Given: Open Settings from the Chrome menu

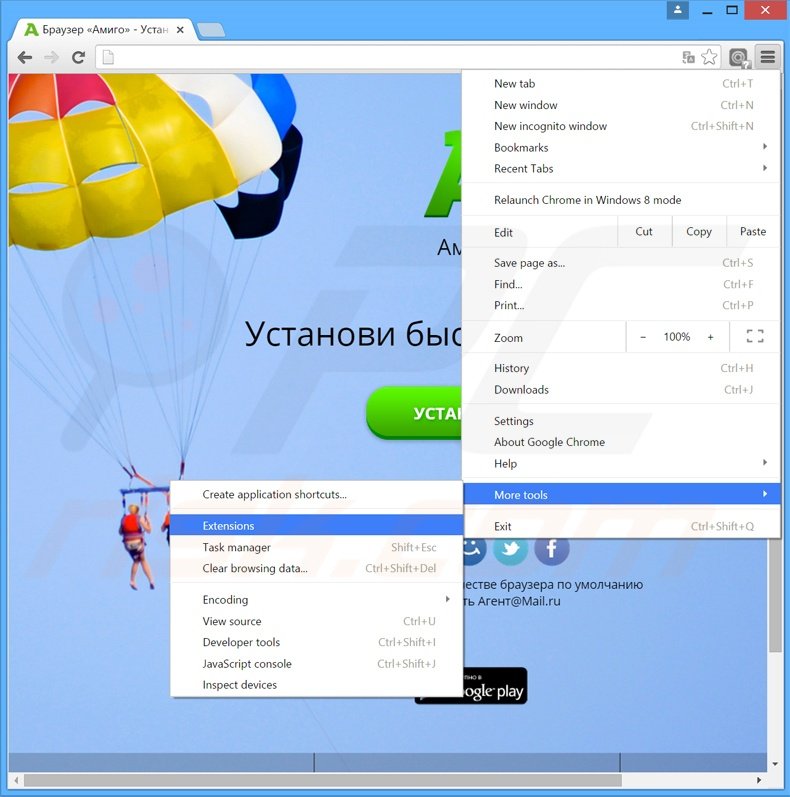Looking at the screenshot, I should (x=621, y=421).
